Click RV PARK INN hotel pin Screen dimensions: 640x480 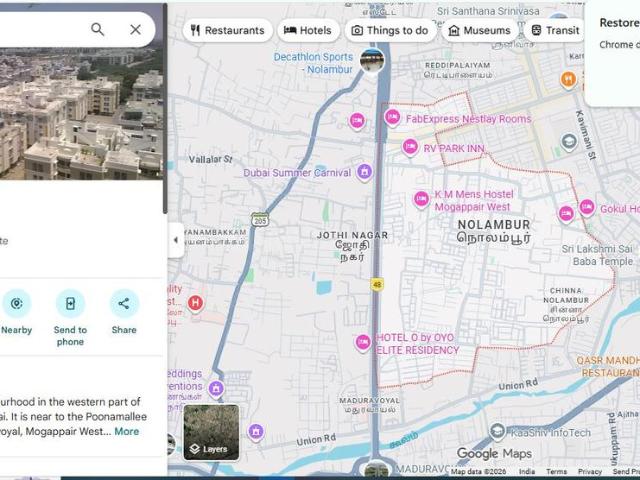[410, 147]
